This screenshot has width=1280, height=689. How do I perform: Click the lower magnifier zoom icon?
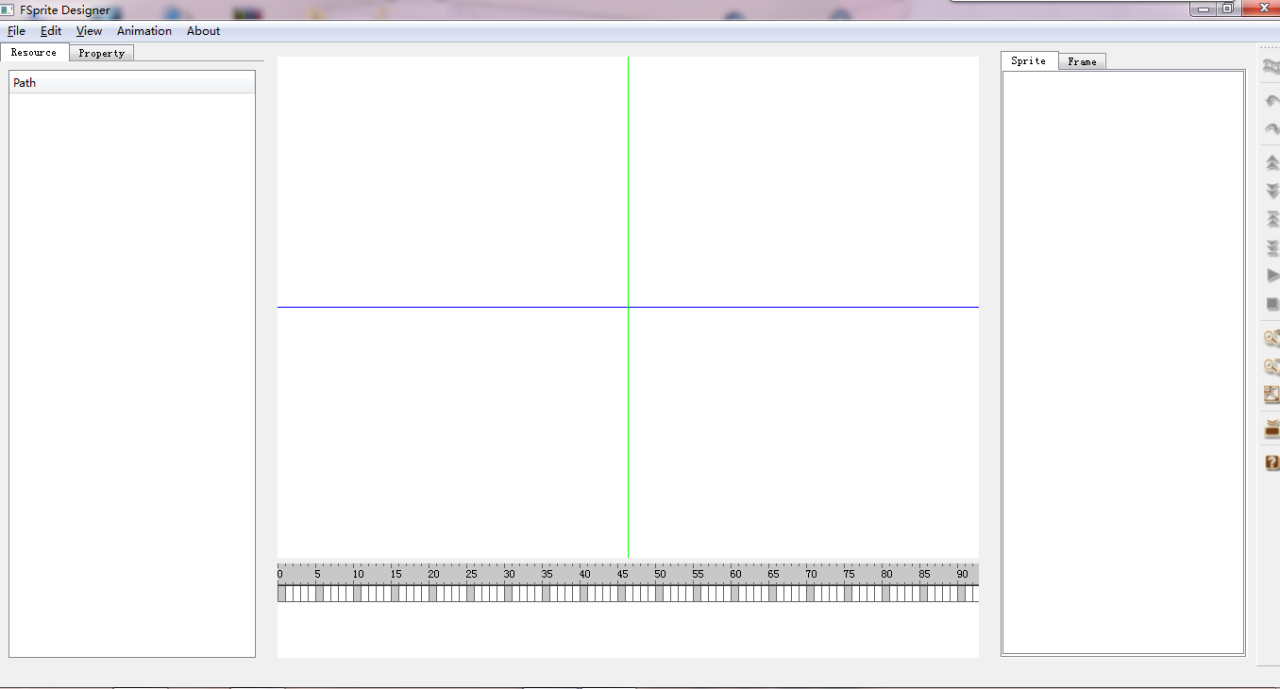pos(1272,366)
